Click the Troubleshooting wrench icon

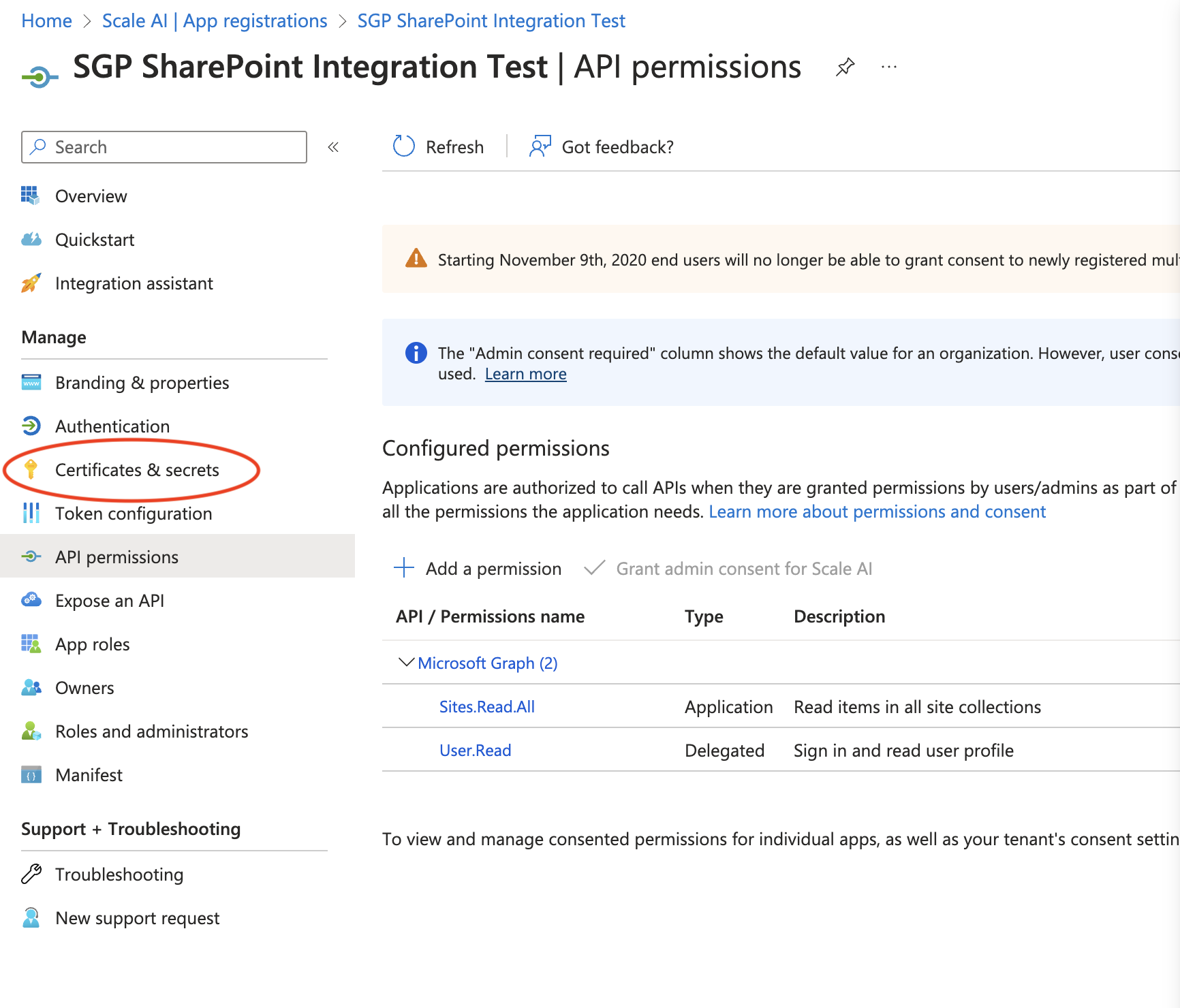click(31, 874)
